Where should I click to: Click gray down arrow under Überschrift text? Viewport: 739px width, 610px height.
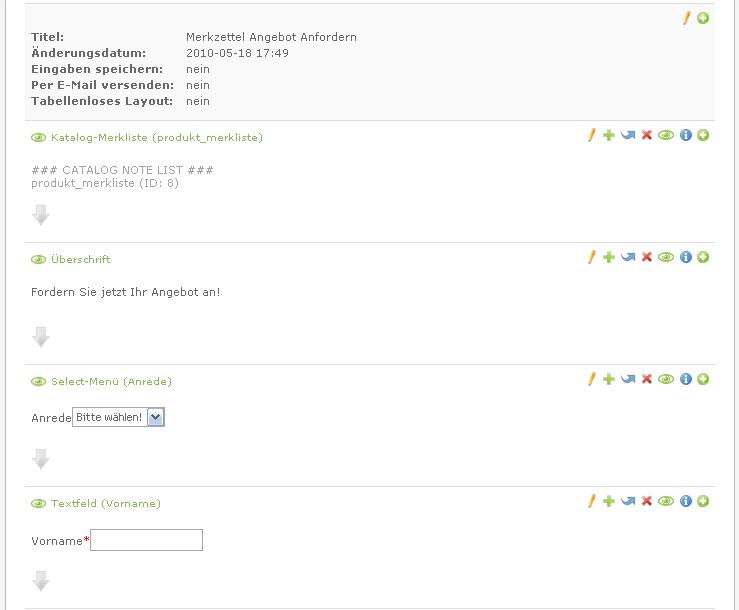coord(41,337)
